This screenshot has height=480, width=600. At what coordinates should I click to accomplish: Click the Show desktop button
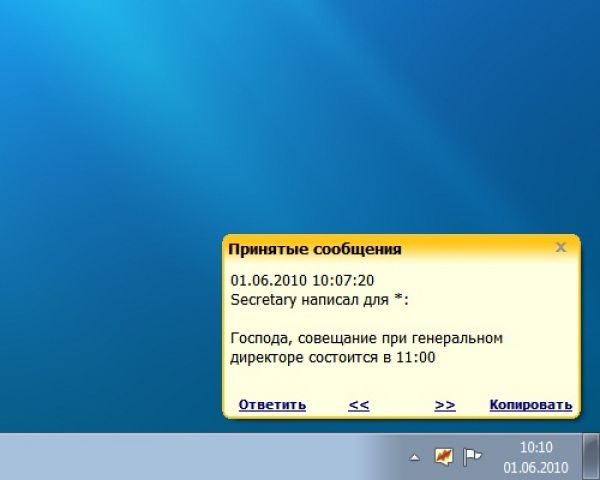click(592, 457)
